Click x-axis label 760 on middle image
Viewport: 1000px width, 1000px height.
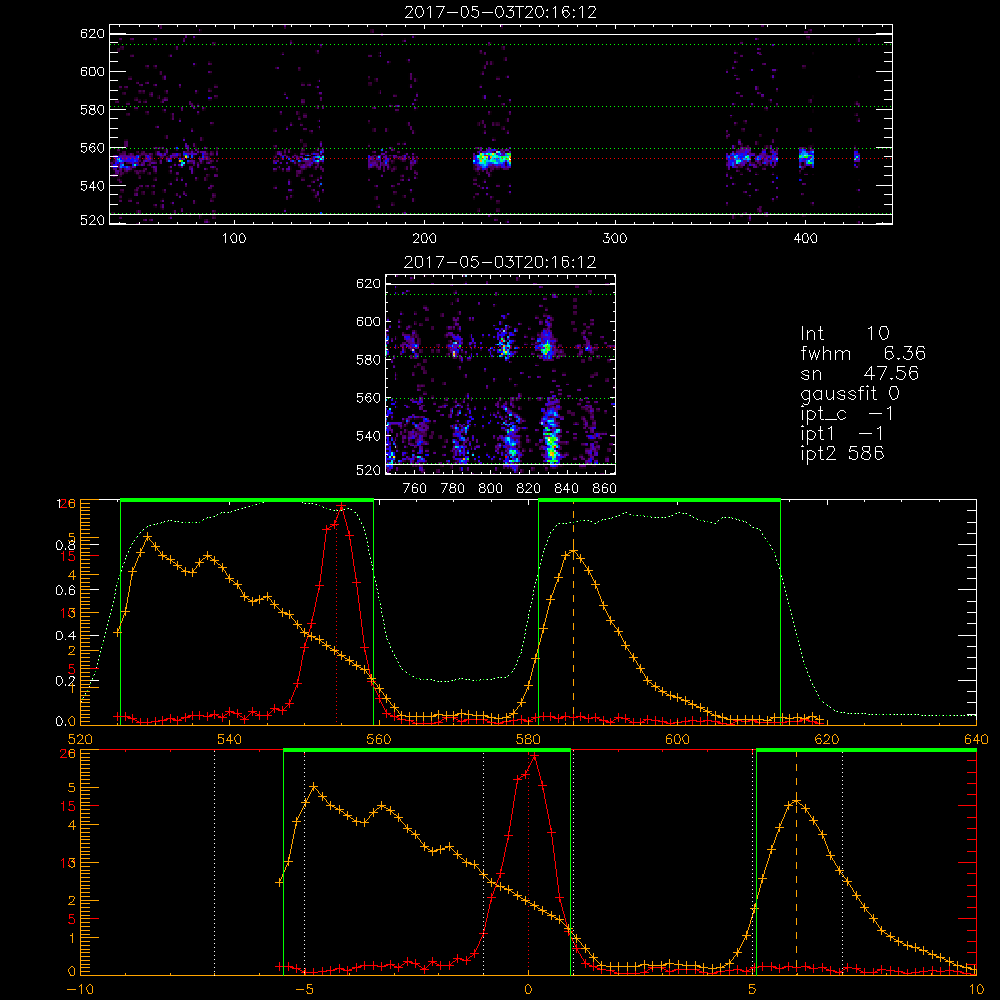pos(415,489)
